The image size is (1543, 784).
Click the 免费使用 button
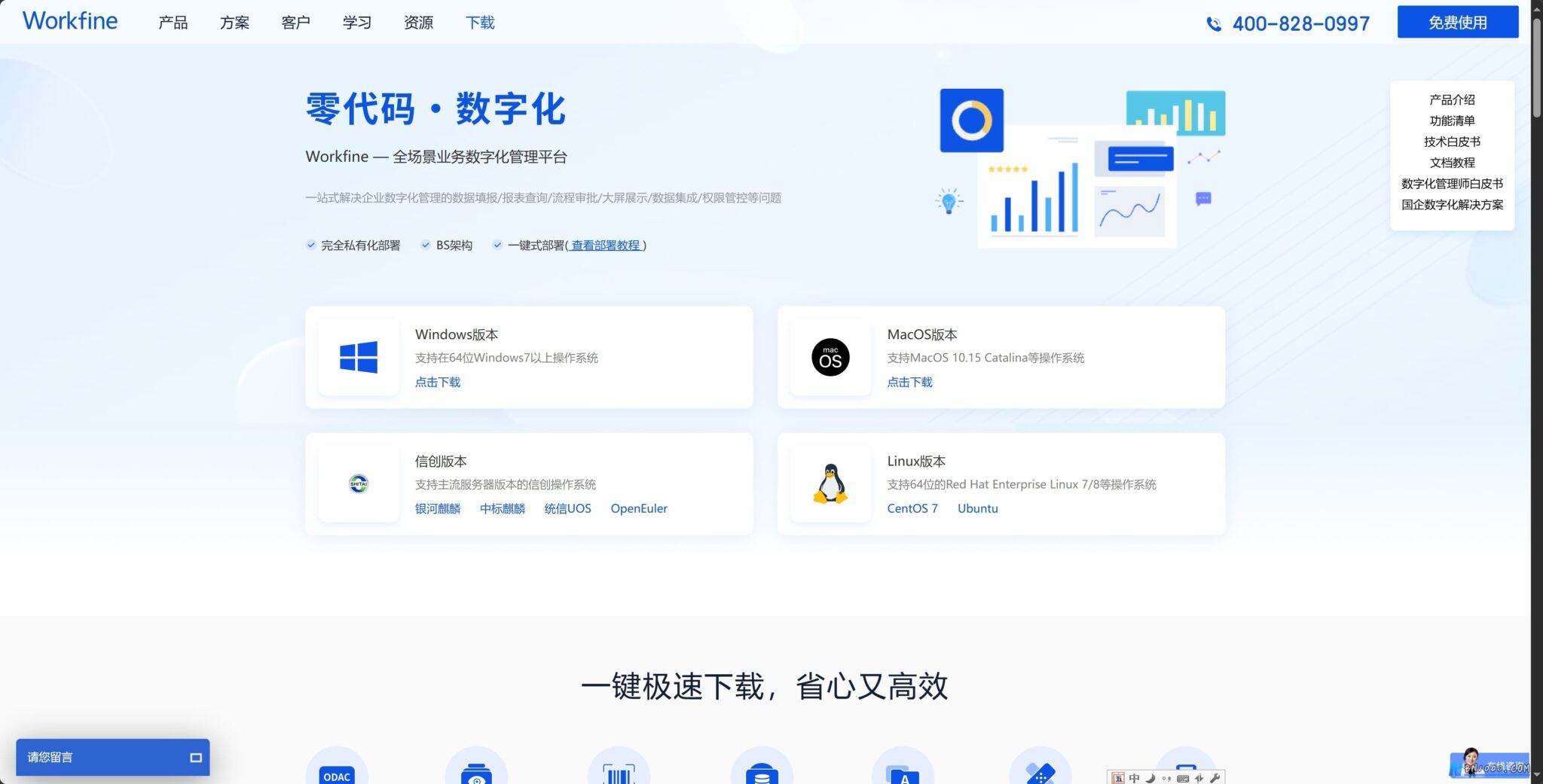(1458, 22)
